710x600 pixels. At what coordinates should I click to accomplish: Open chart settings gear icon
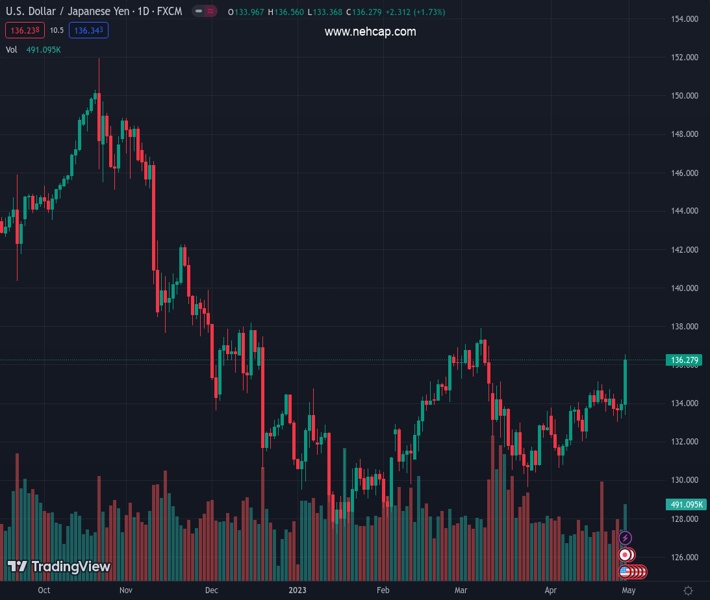click(x=688, y=590)
